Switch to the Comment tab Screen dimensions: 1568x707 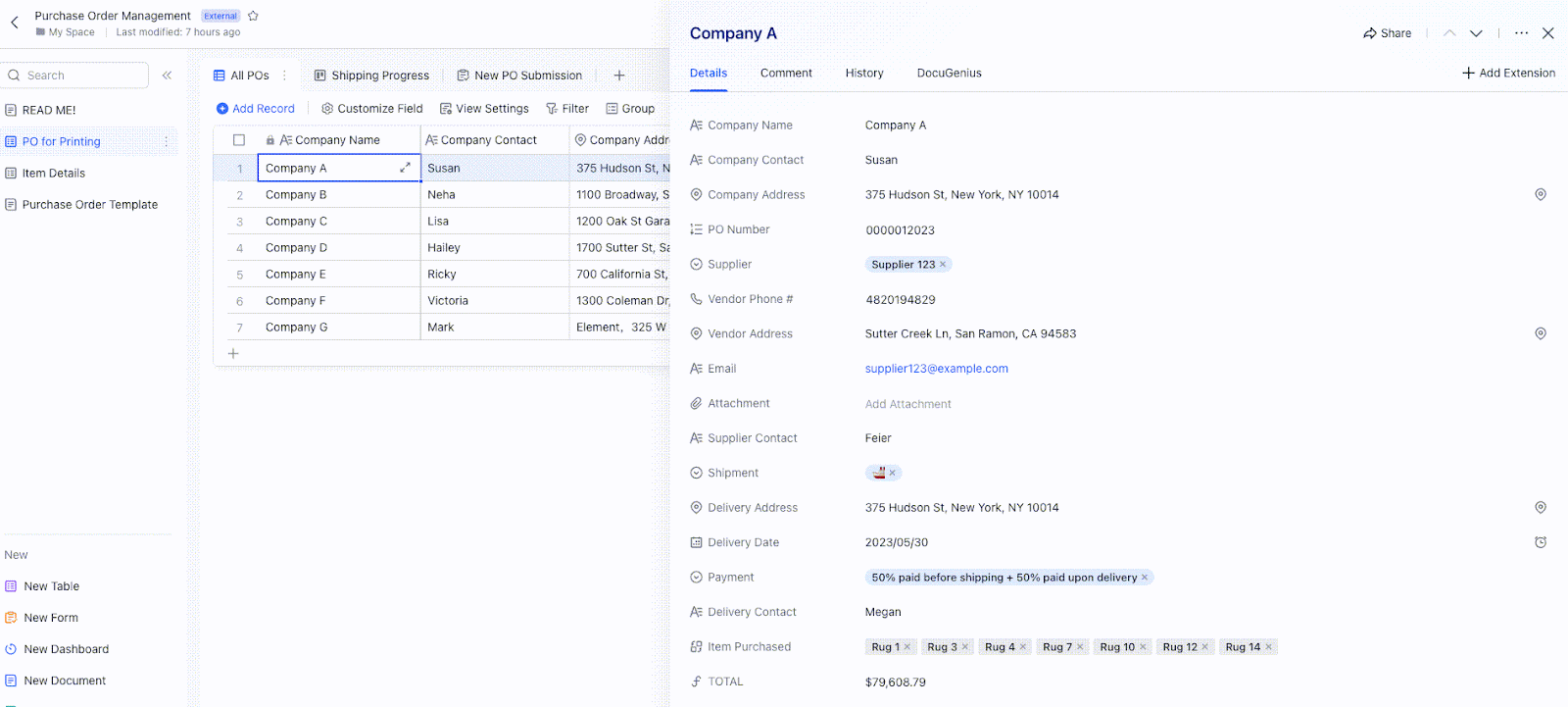(x=786, y=74)
